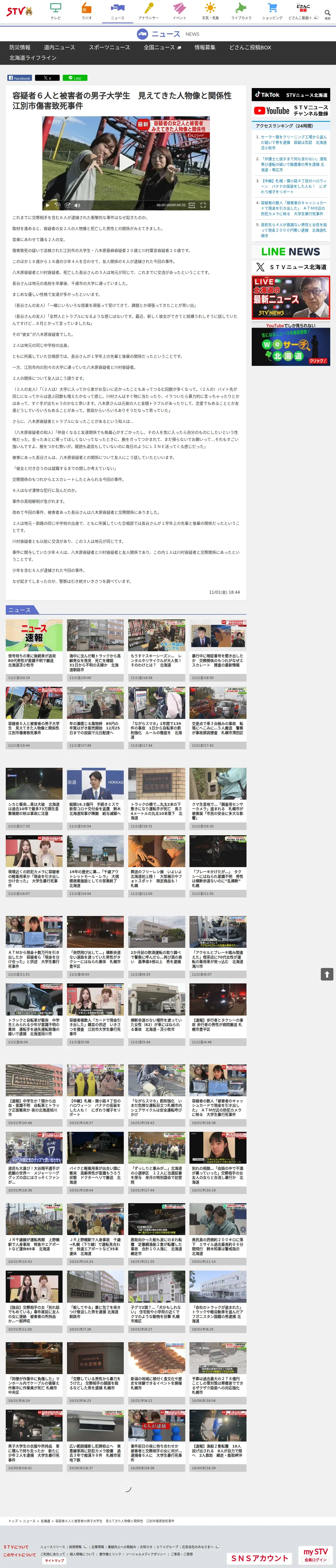Open ranking item 2 「弁護士と話すまで何も言わない」
This screenshot has width=336, height=1568.
click(x=293, y=164)
